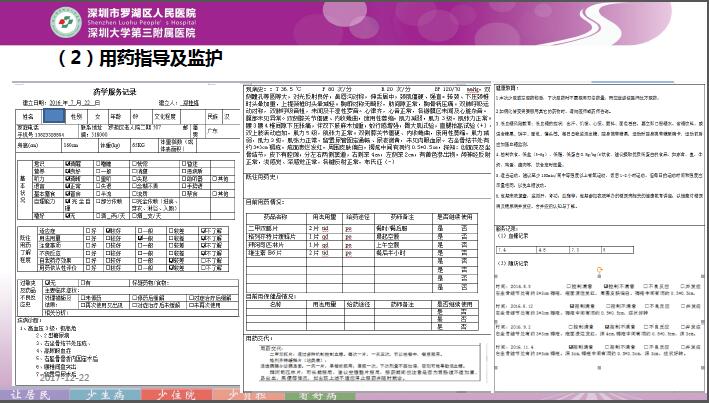Toggle the 完全自理 checked checkbox
Viewport: 709px width, 403px height.
(67, 202)
